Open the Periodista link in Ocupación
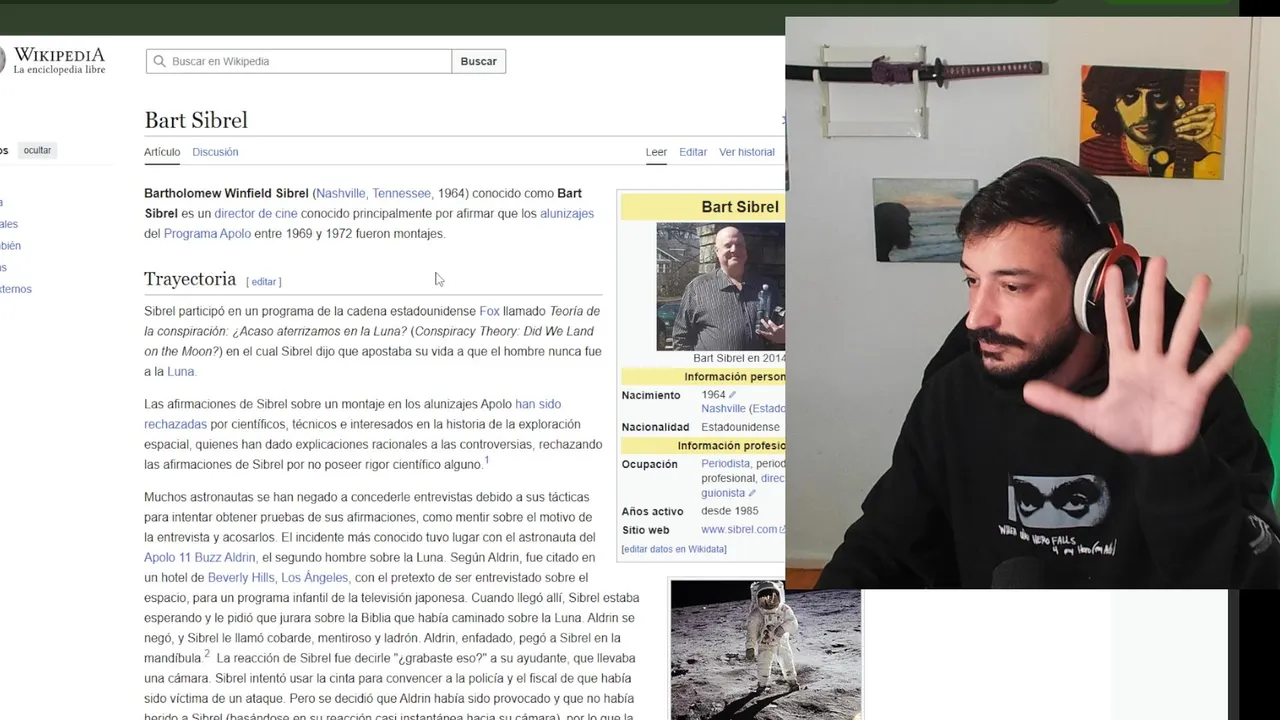Viewport: 1280px width, 720px height. pos(726,464)
